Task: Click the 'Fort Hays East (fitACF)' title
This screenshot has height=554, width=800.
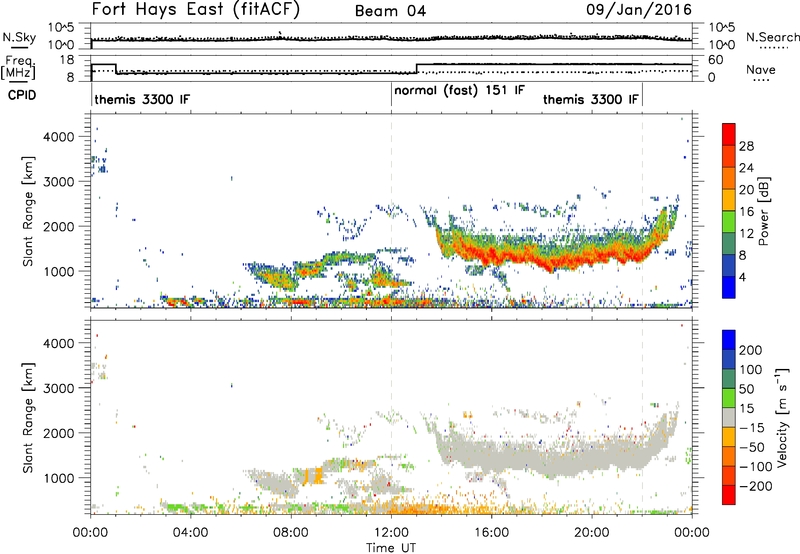Action: pos(196,10)
